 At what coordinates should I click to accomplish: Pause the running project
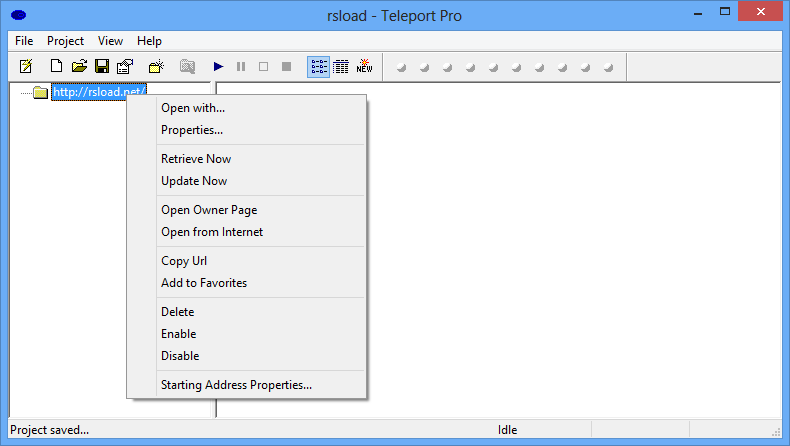coord(241,67)
